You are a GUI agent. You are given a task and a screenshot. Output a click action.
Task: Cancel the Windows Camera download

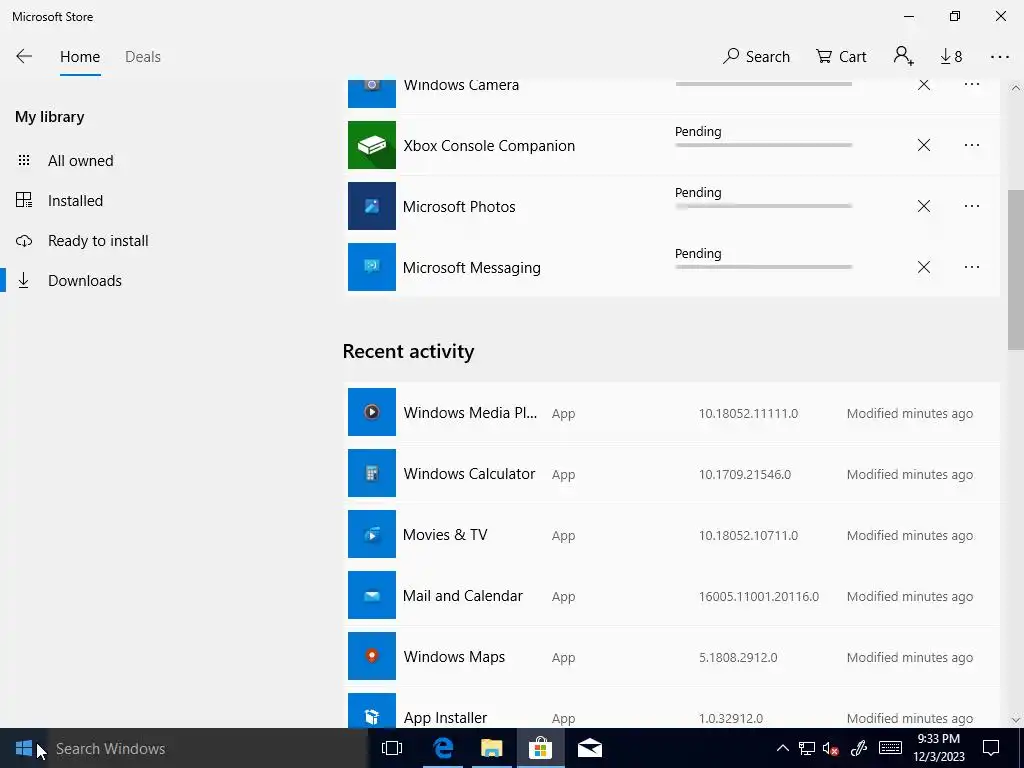tap(923, 84)
